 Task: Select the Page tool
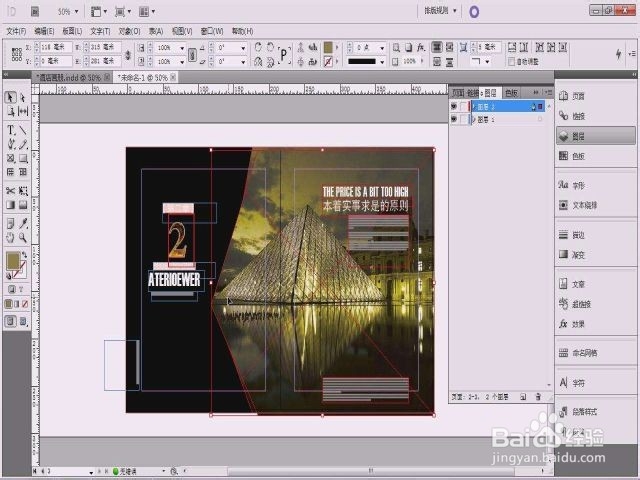pyautogui.click(x=11, y=111)
